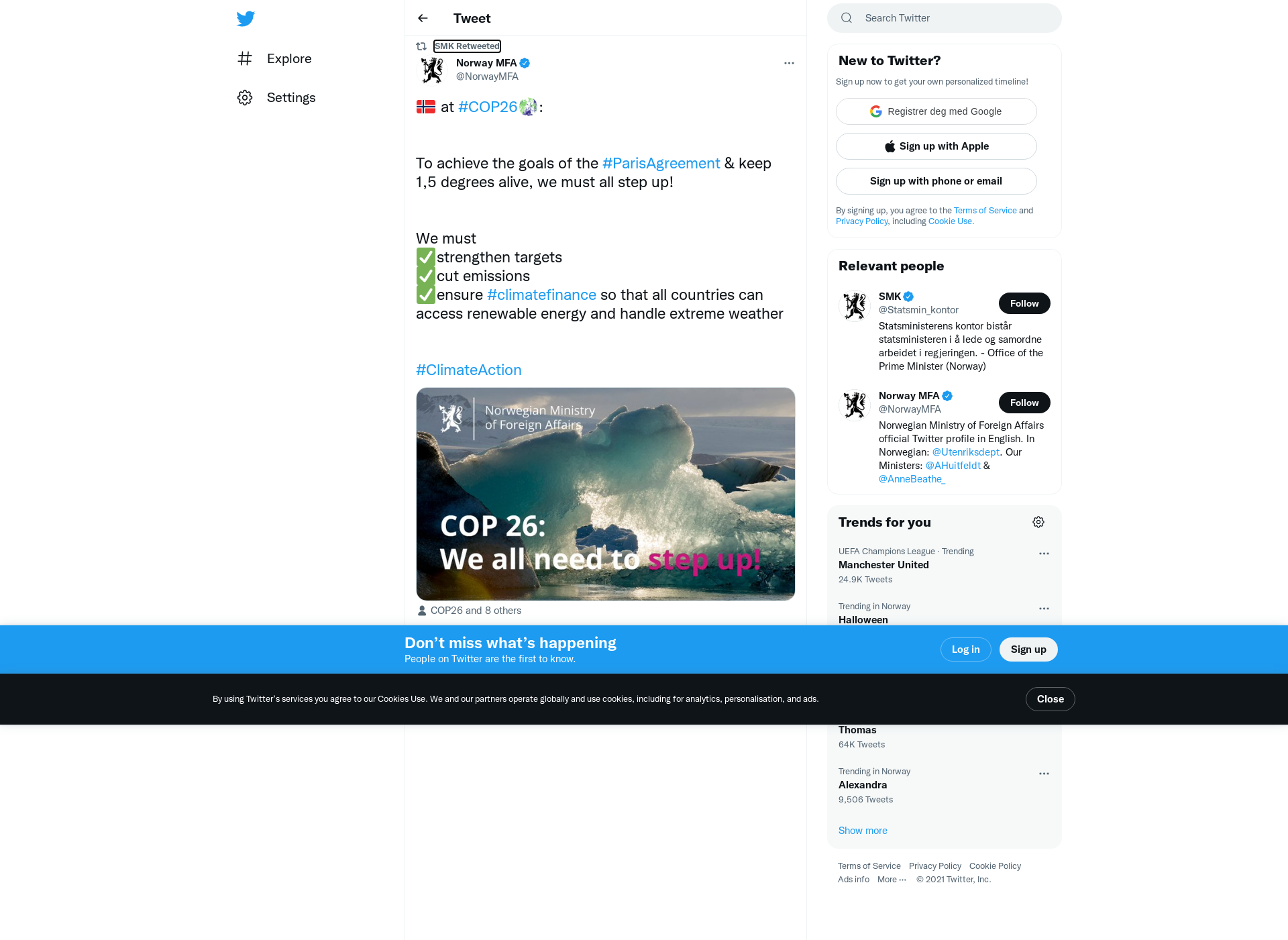Focus the Search Twitter field
The width and height of the screenshot is (1288, 940).
pos(944,18)
